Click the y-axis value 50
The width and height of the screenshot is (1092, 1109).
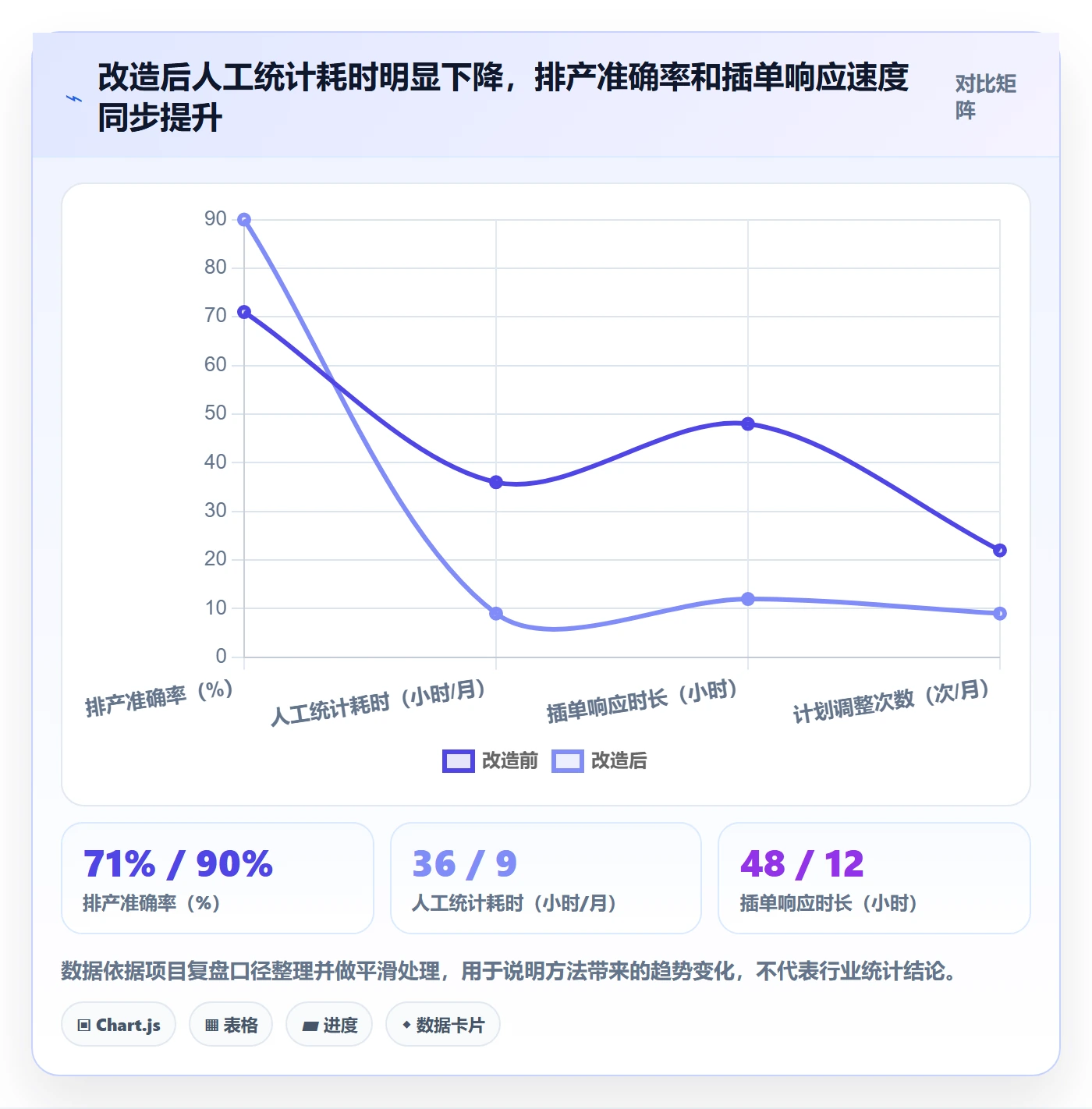click(215, 413)
